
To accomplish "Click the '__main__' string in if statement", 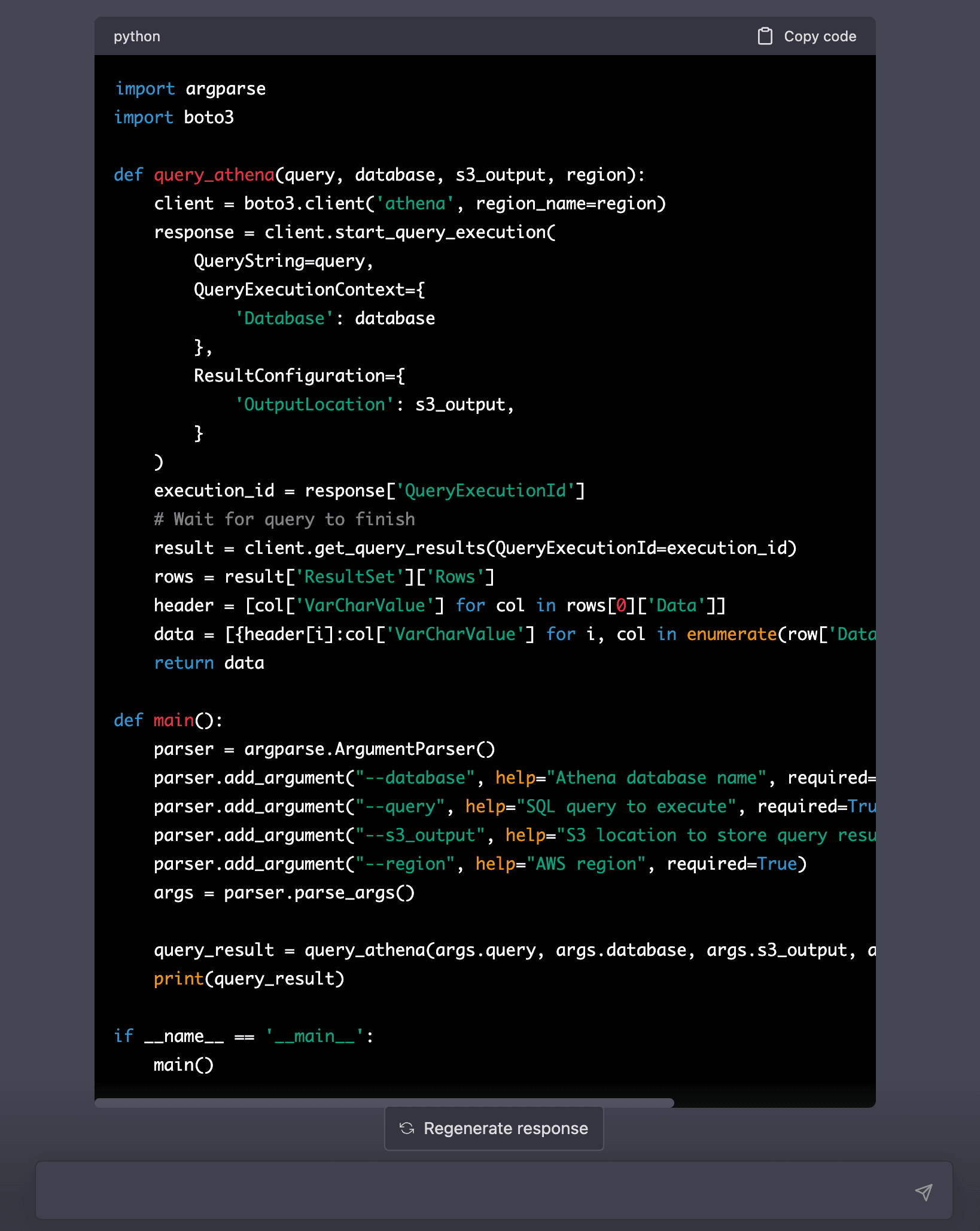I will coord(314,1036).
